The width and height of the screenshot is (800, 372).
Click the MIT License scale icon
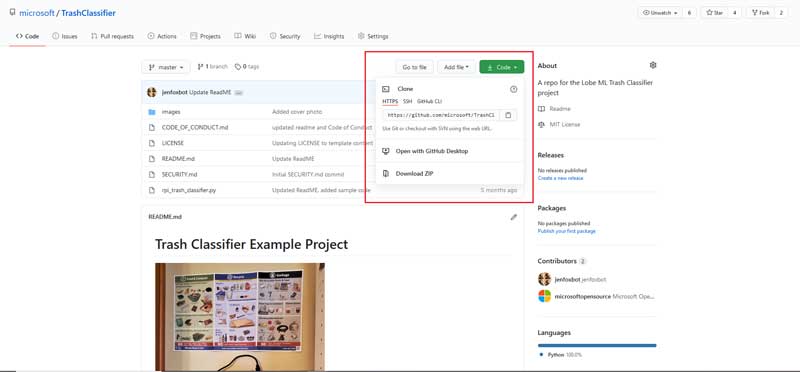pyautogui.click(x=541, y=125)
